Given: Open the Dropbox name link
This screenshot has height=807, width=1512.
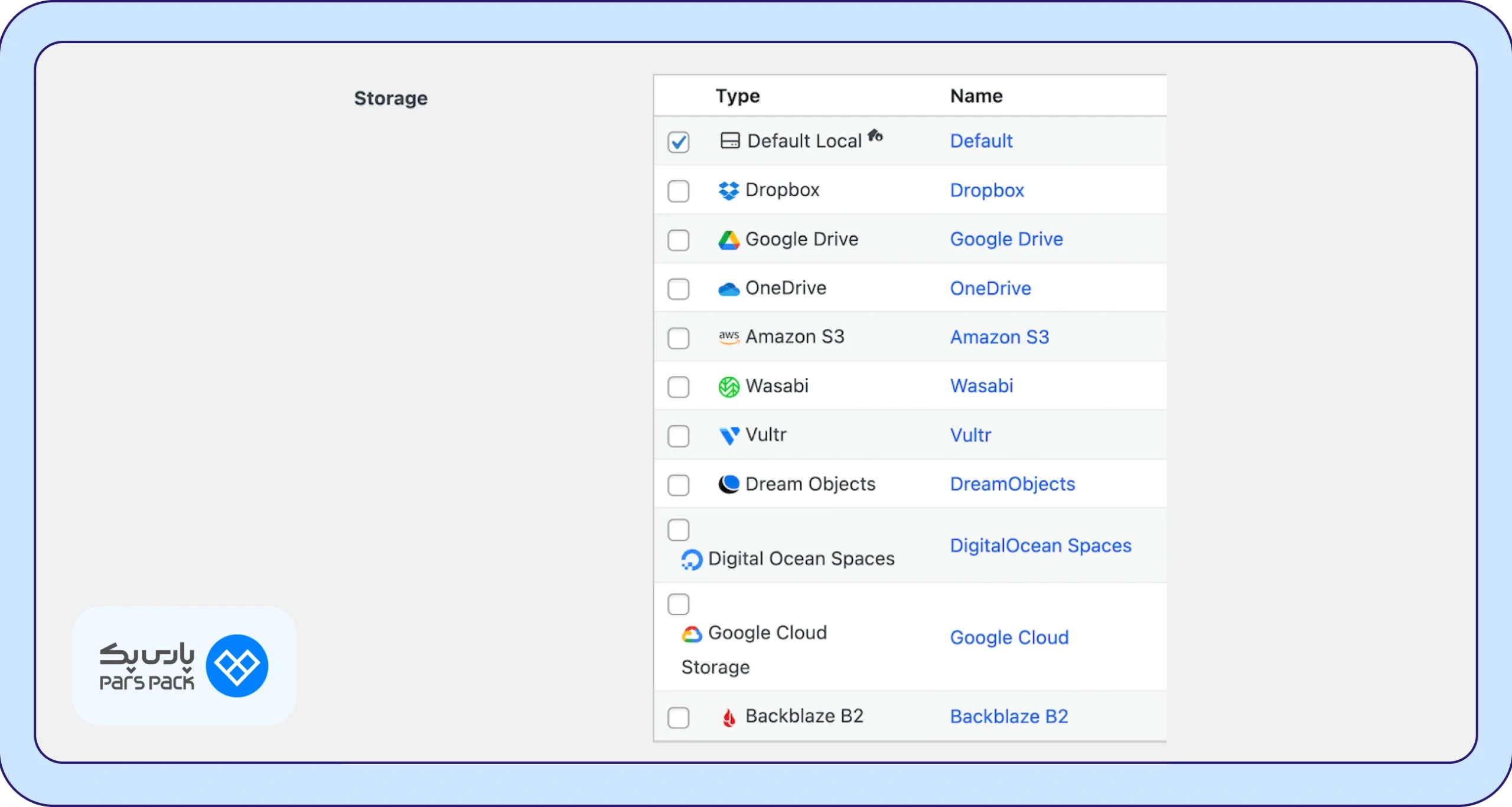Looking at the screenshot, I should pos(987,191).
